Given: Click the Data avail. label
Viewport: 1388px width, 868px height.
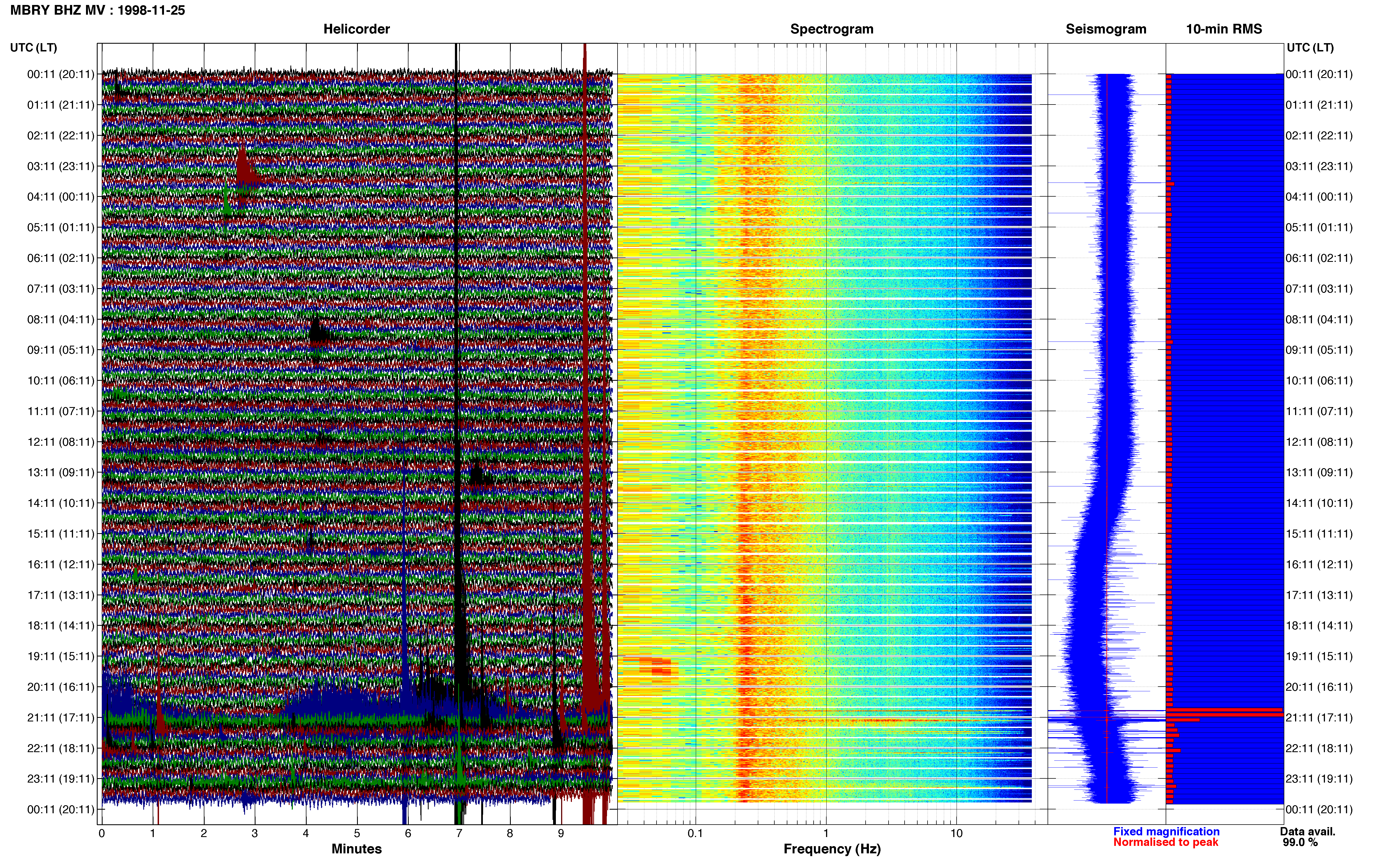Looking at the screenshot, I should coord(1308,832).
